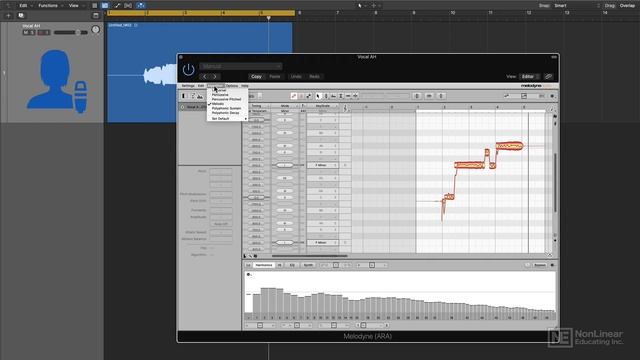Screen dimensions: 640x360
Task: Click the Undo button
Action: [x=296, y=76]
